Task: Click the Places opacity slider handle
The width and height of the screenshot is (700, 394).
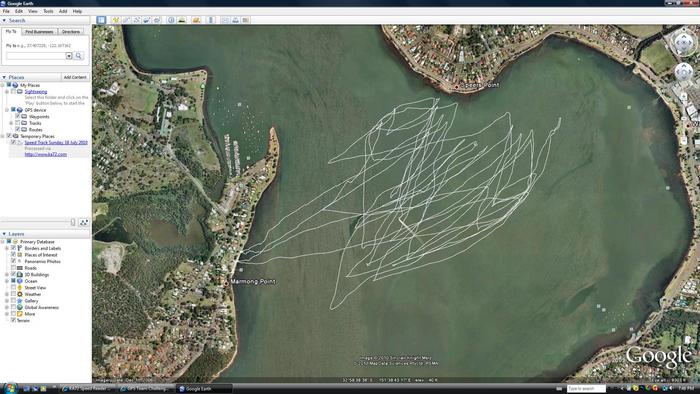Action: click(x=73, y=222)
